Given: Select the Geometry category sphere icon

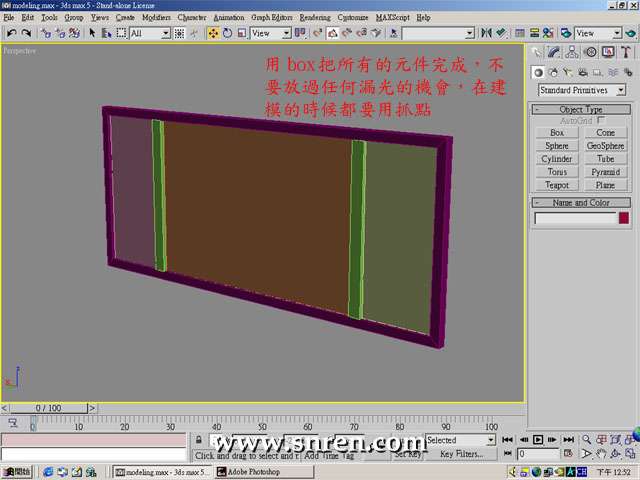Looking at the screenshot, I should (538, 73).
